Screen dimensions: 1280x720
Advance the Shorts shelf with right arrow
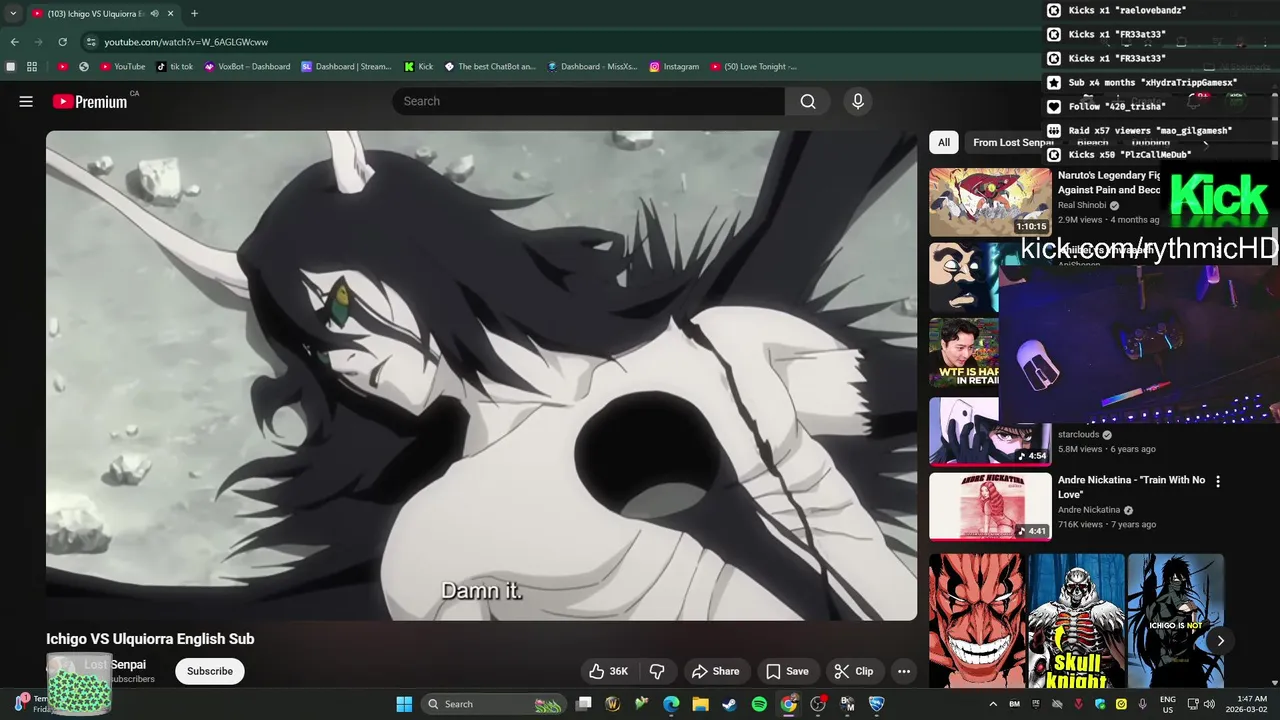1220,641
